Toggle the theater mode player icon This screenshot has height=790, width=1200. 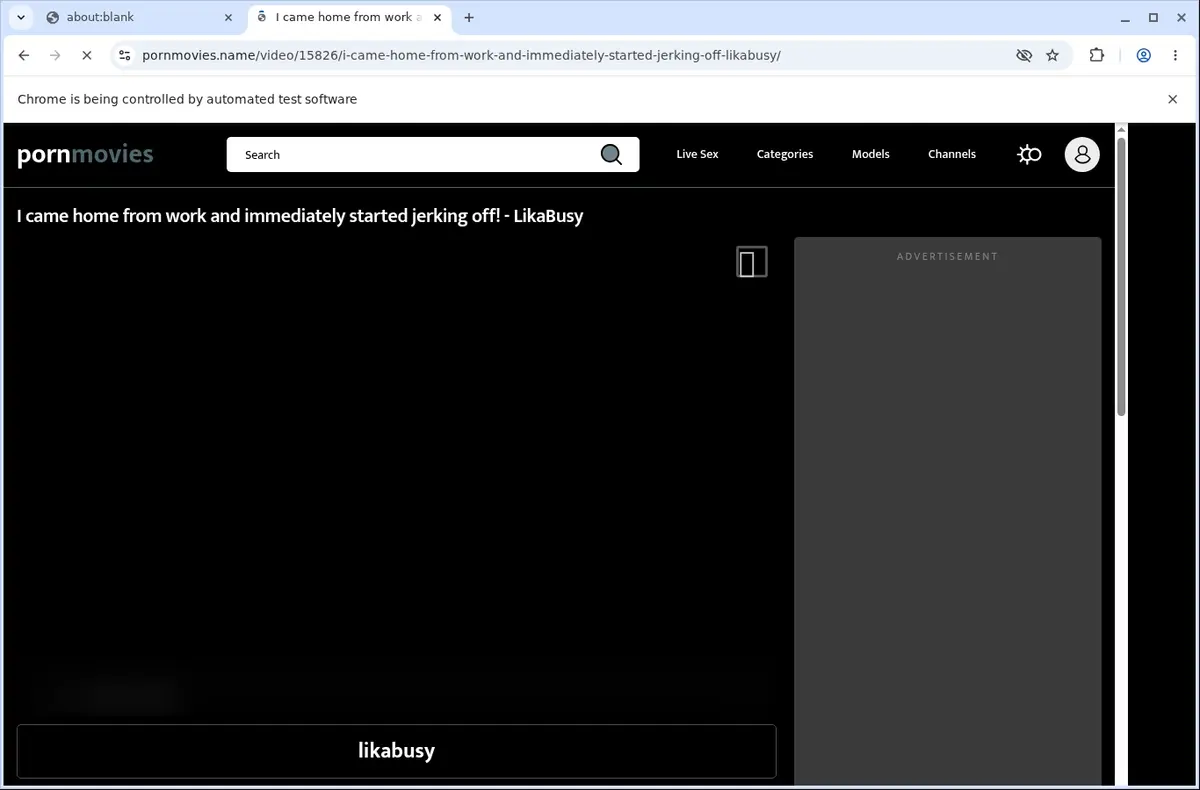[x=752, y=262]
